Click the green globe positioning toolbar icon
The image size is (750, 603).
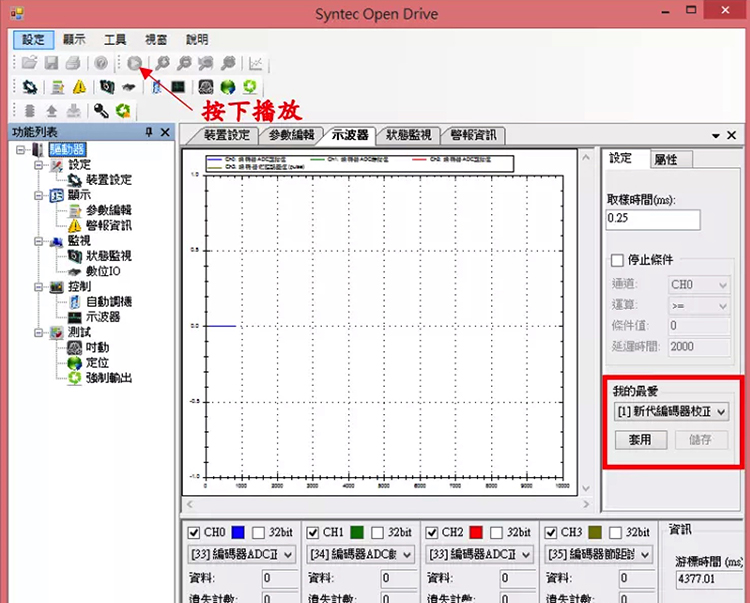(x=228, y=87)
